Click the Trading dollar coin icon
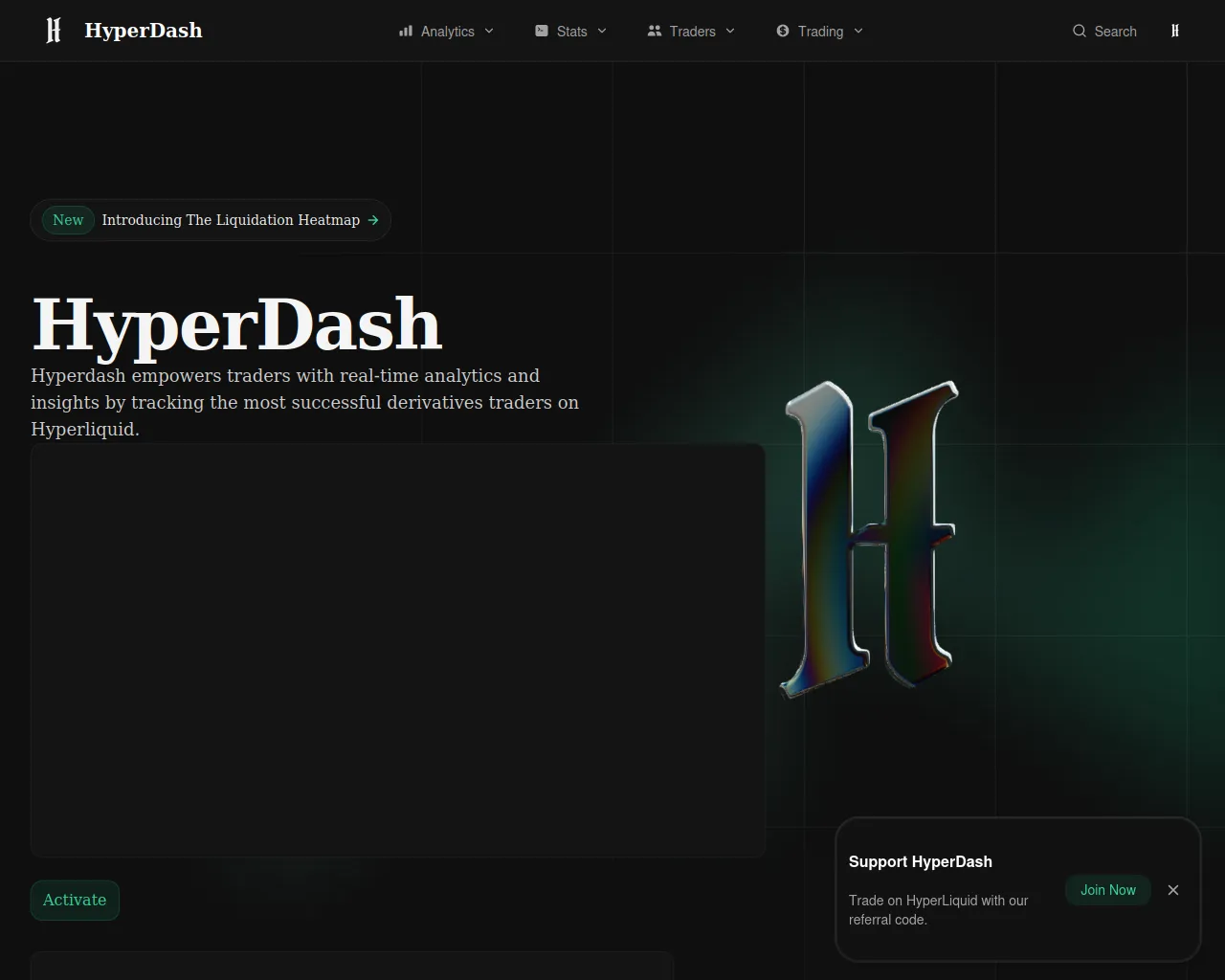The height and width of the screenshot is (980, 1225). click(783, 31)
